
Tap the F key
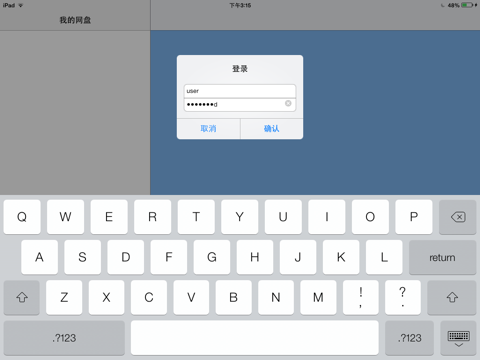(169, 257)
